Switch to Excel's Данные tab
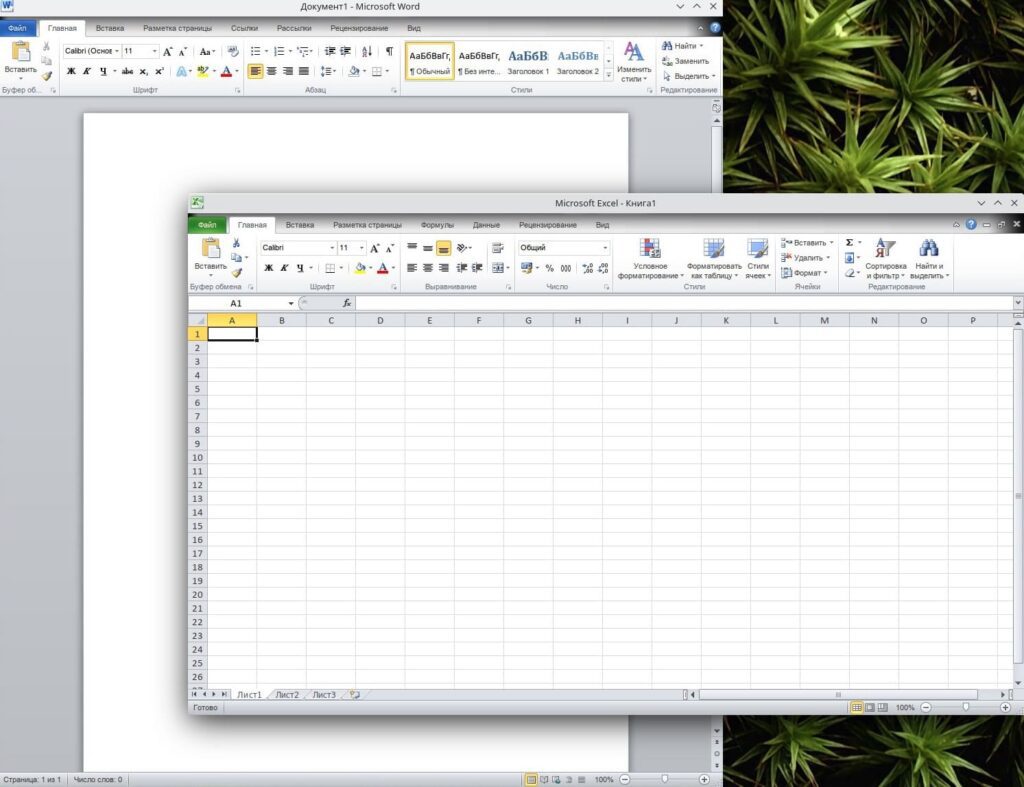This screenshot has height=787, width=1024. pos(486,225)
